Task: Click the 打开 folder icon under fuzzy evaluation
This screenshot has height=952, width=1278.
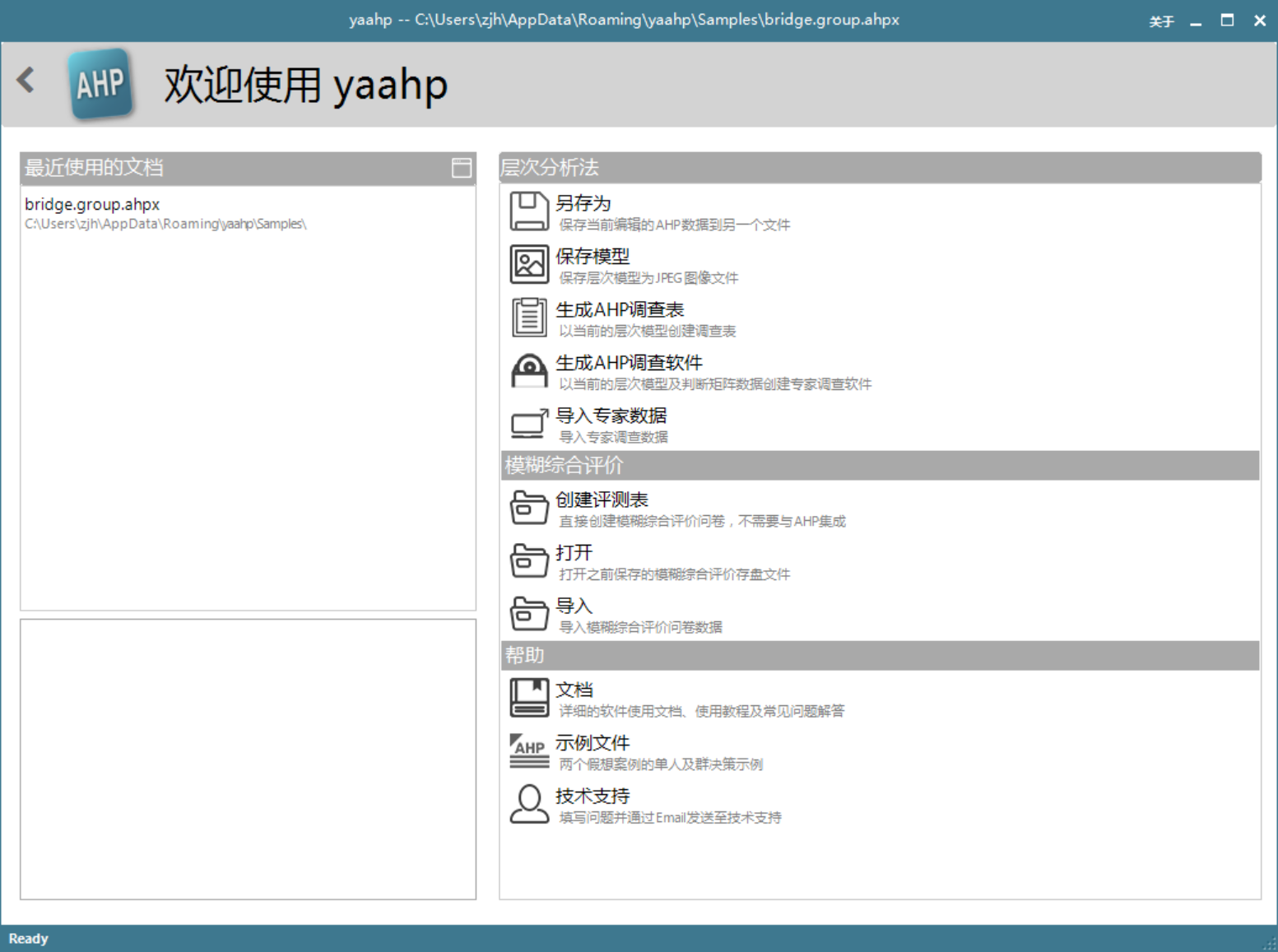Action: pos(529,560)
